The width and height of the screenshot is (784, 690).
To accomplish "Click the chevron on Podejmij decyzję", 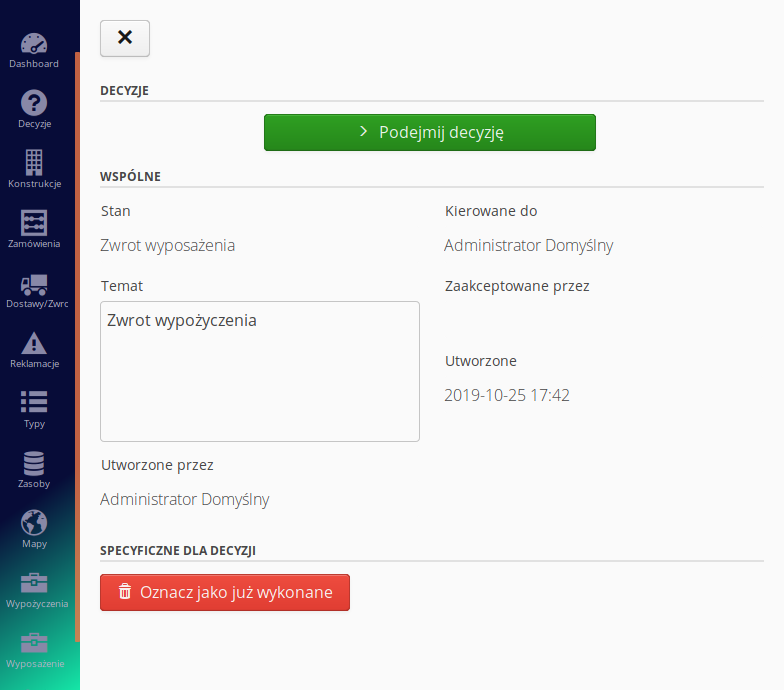I will pos(364,132).
